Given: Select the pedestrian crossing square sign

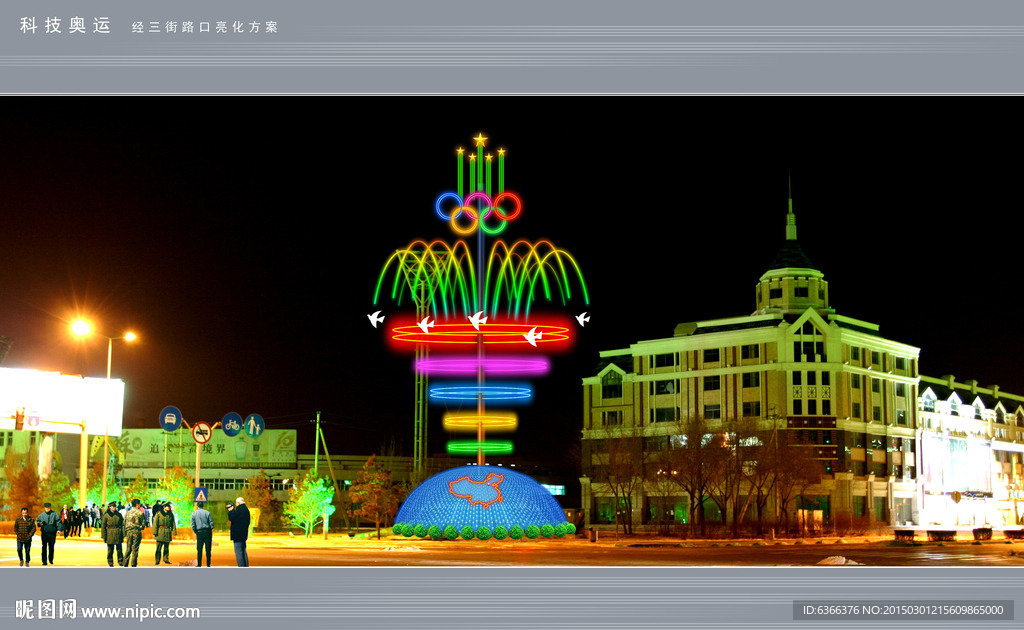Looking at the screenshot, I should click(x=201, y=494).
